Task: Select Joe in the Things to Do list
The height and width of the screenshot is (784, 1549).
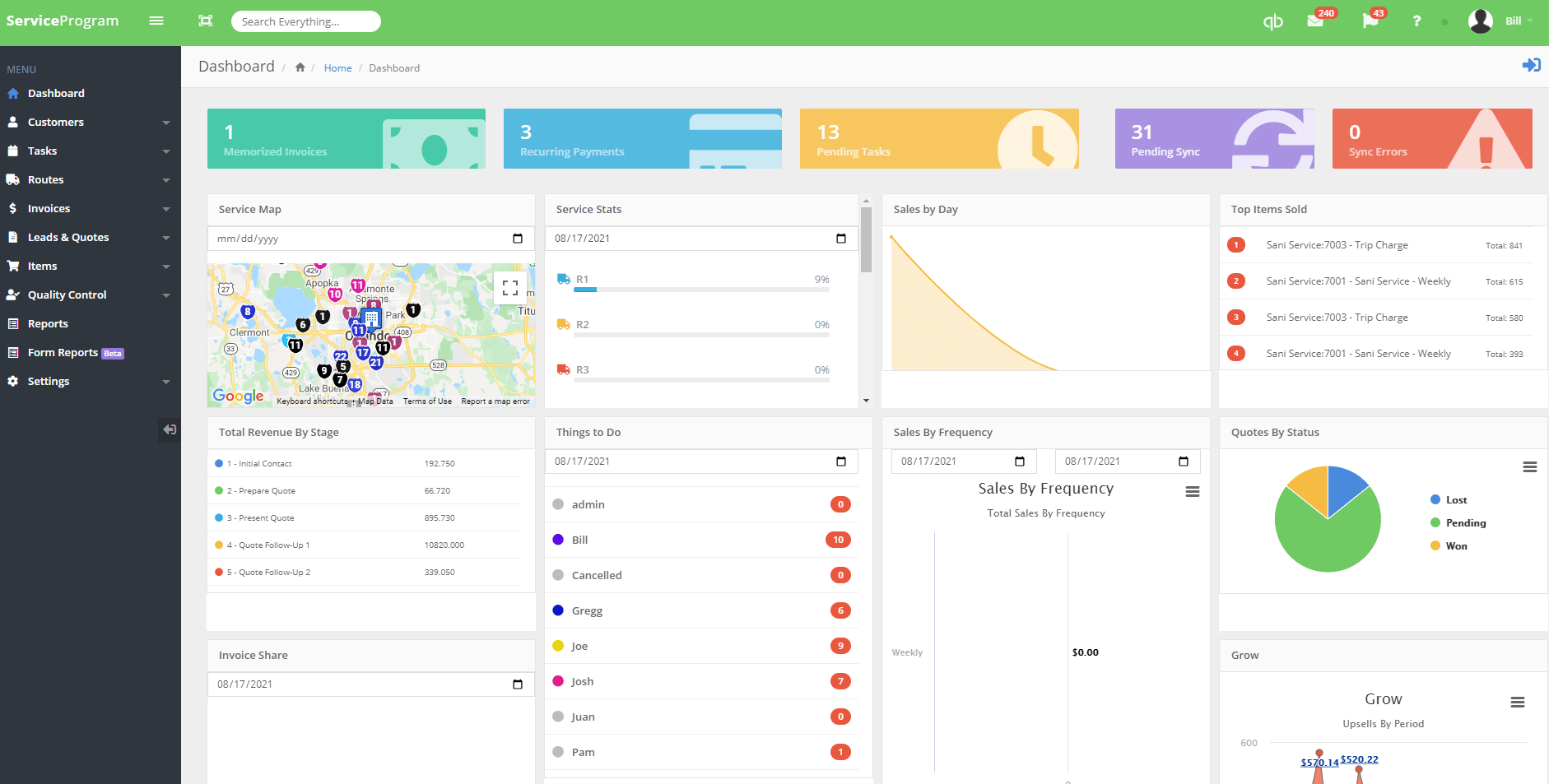Action: point(701,647)
